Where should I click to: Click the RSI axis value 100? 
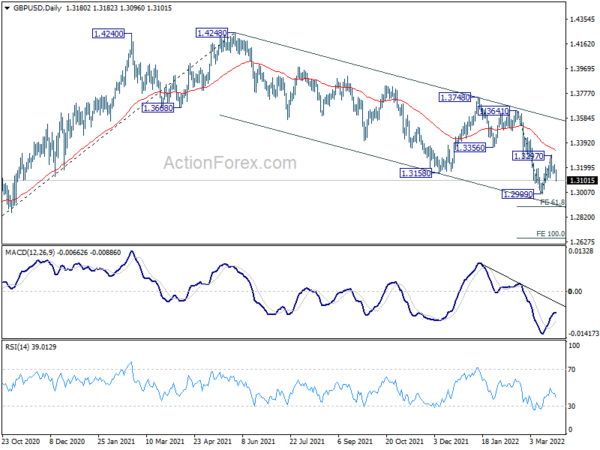point(574,346)
